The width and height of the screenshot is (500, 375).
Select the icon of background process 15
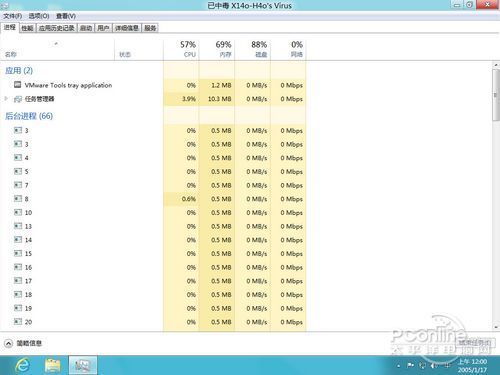point(18,253)
